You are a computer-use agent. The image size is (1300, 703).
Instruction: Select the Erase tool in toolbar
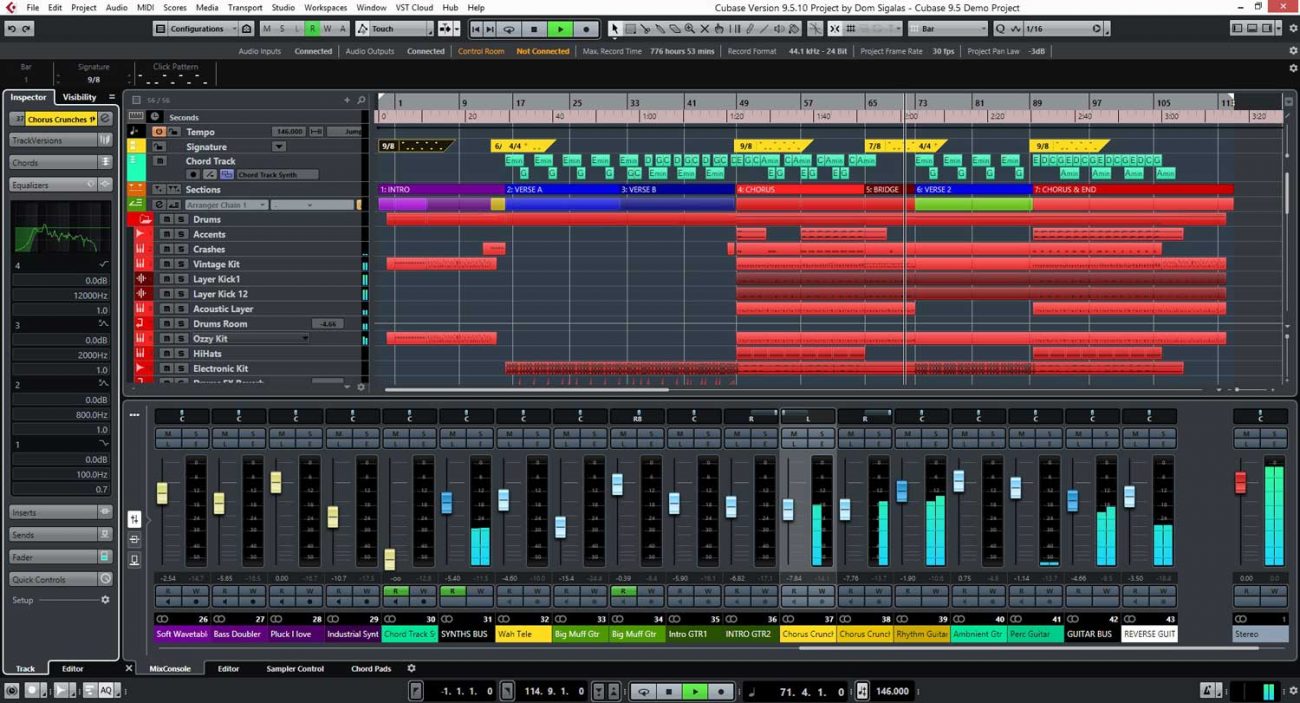675,29
